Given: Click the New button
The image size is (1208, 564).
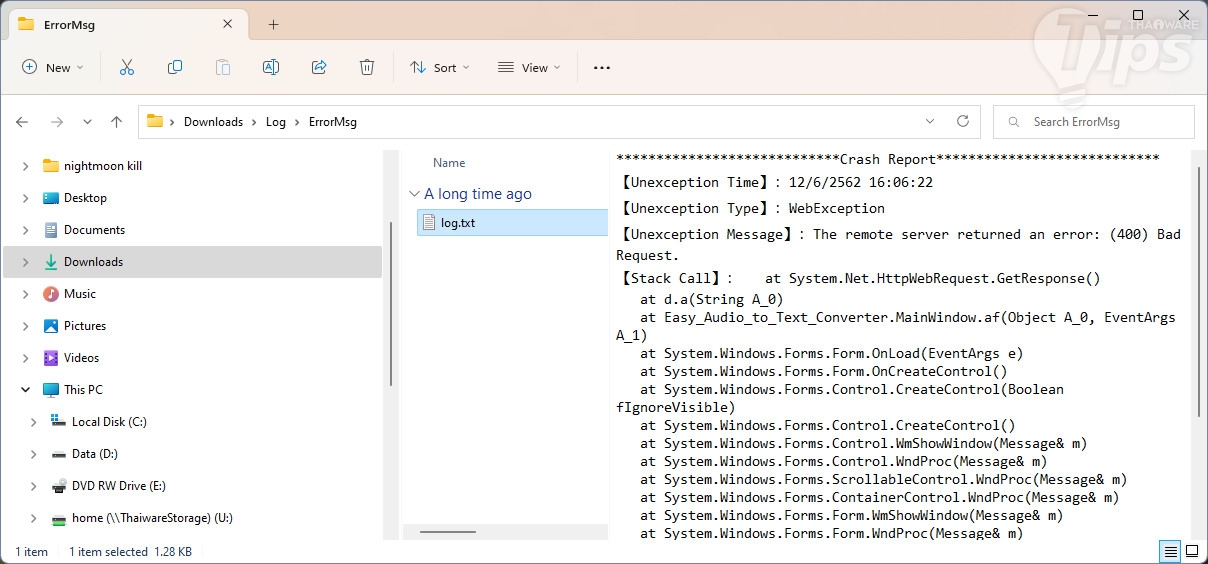Looking at the screenshot, I should point(52,67).
